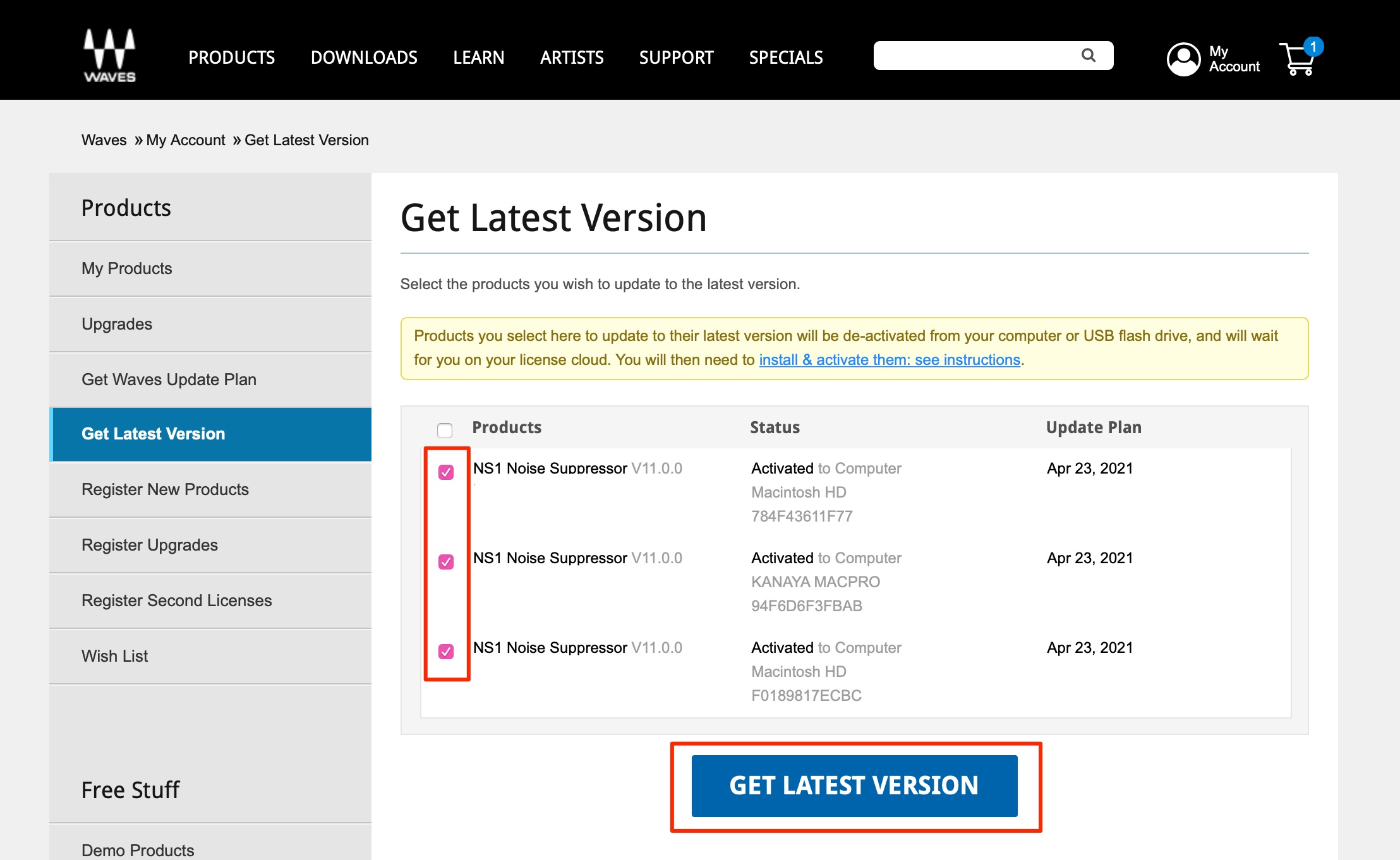
Task: Click KANAYA MACPRO device name
Action: click(x=816, y=582)
